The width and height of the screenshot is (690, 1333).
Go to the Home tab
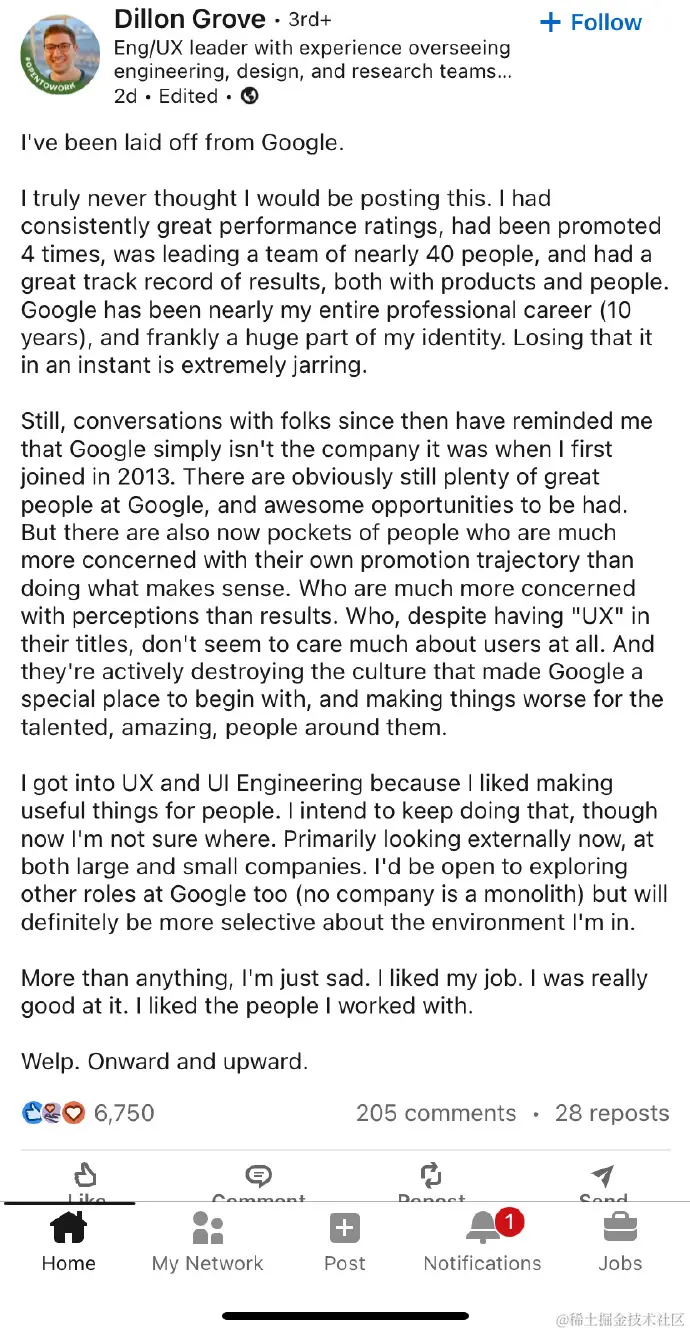(68, 1240)
